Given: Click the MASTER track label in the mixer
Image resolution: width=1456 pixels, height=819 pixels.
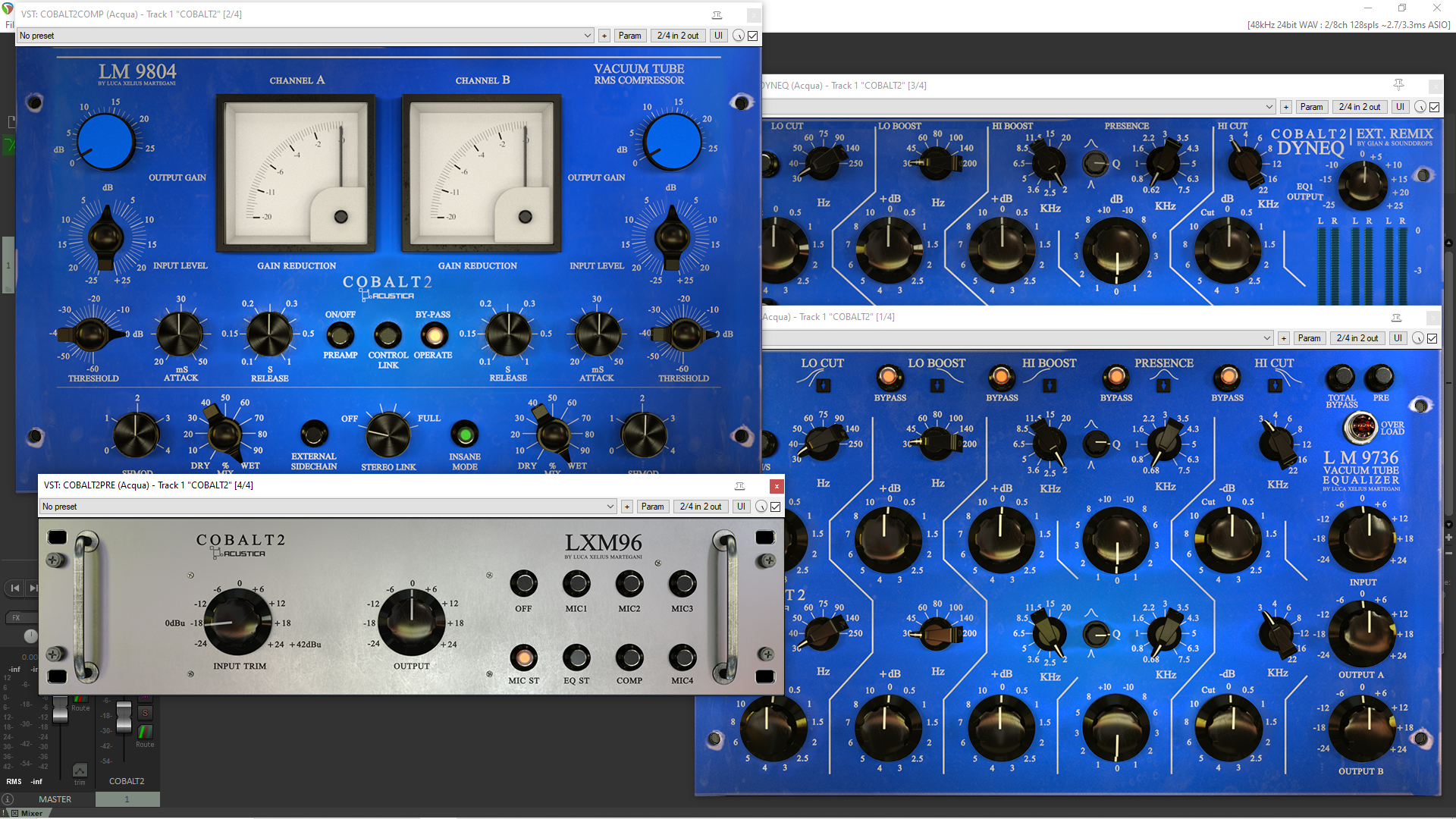Looking at the screenshot, I should tap(55, 799).
